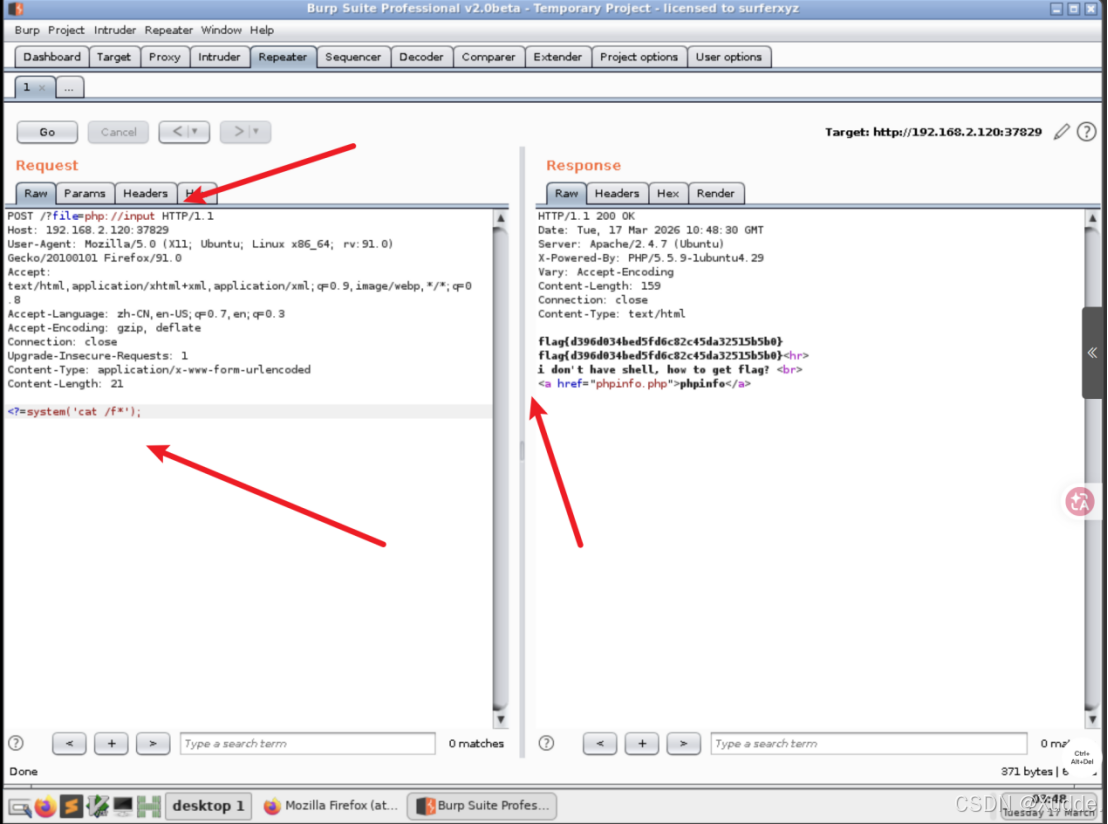The width and height of the screenshot is (1108, 824).
Task: Click the Content-Length: 21 request header
Action: 65,384
